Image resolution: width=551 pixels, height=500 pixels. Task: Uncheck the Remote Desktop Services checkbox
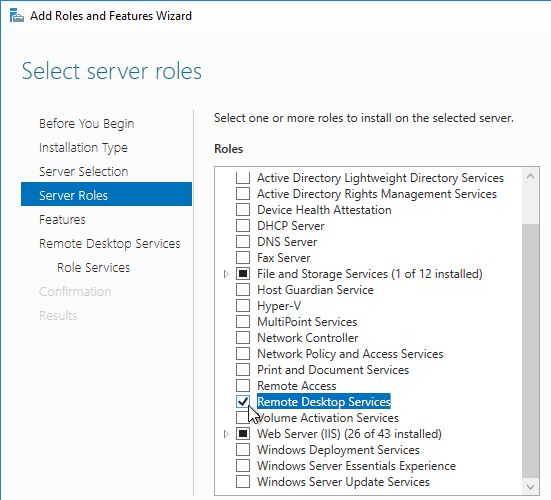tap(243, 401)
